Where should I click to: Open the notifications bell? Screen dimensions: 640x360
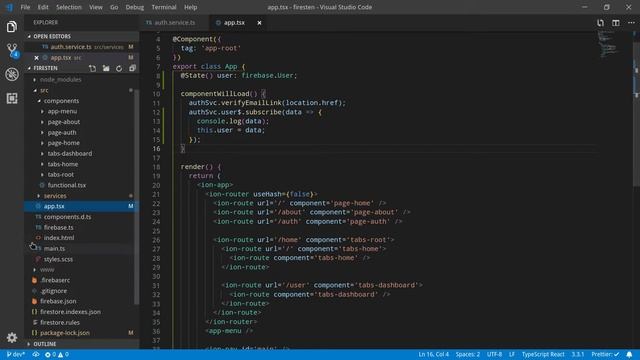[x=629, y=354]
